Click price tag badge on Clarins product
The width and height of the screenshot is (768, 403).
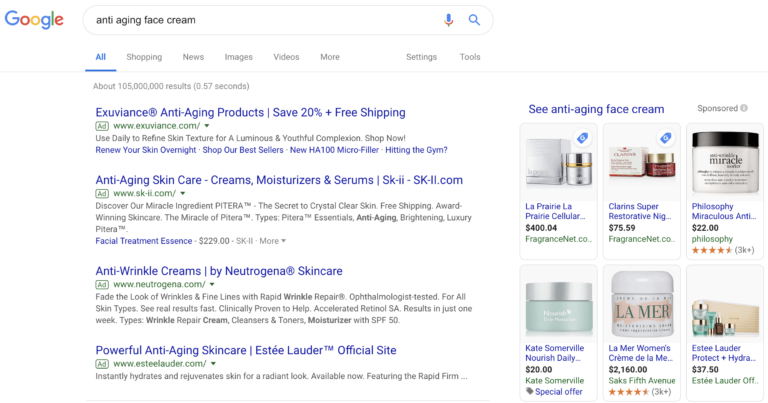point(666,138)
